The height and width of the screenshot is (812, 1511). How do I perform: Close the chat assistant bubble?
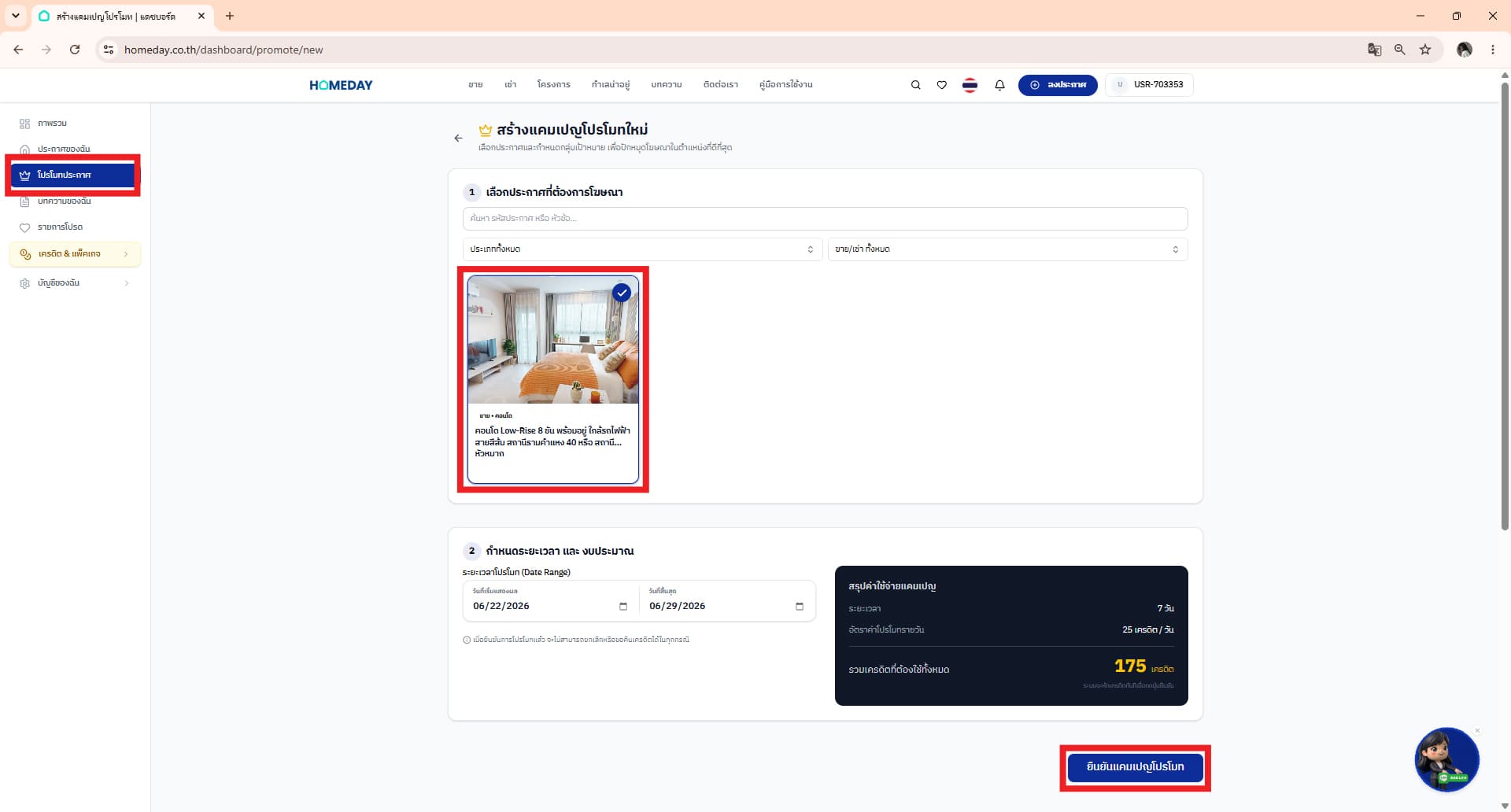point(1477,730)
